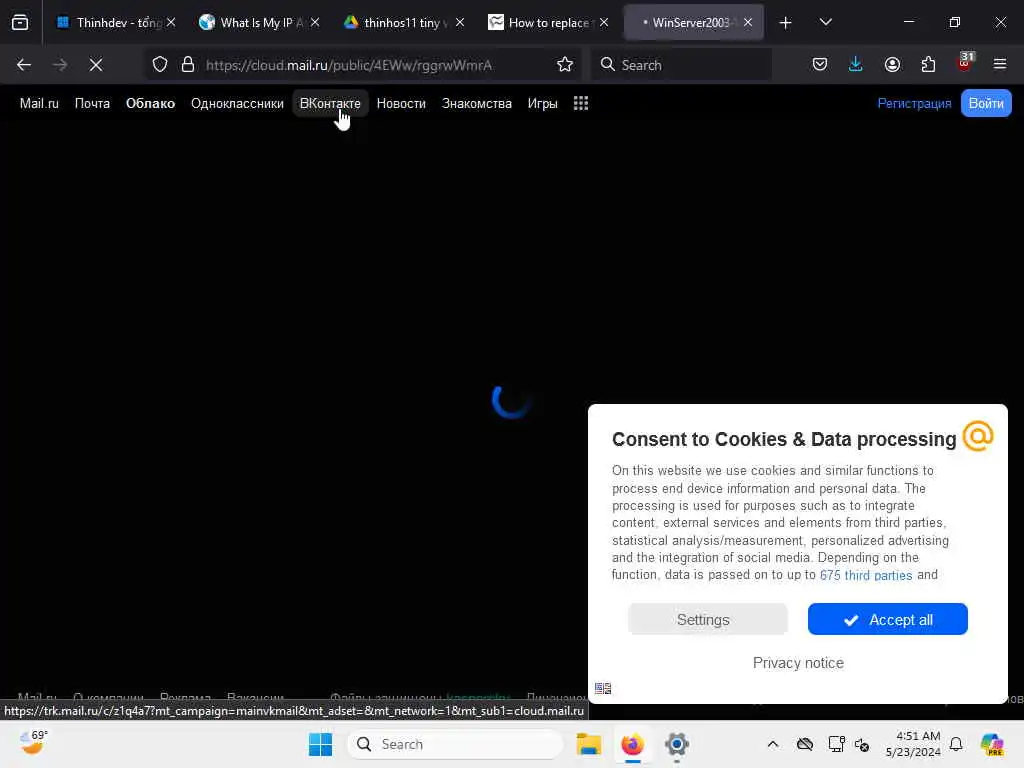Image resolution: width=1024 pixels, height=768 pixels.
Task: Open Copilot preview icon in taskbar
Action: 992,744
